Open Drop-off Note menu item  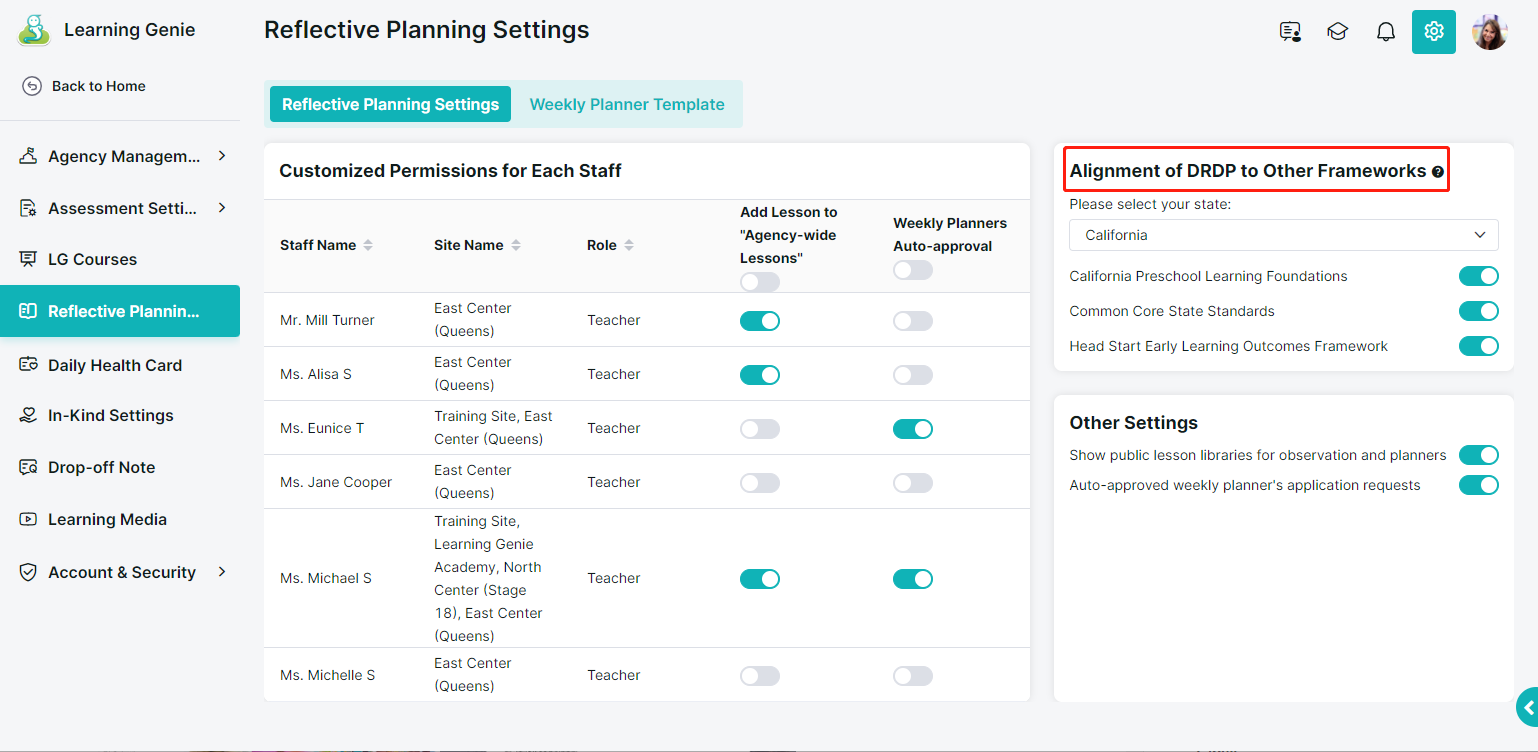coord(120,467)
